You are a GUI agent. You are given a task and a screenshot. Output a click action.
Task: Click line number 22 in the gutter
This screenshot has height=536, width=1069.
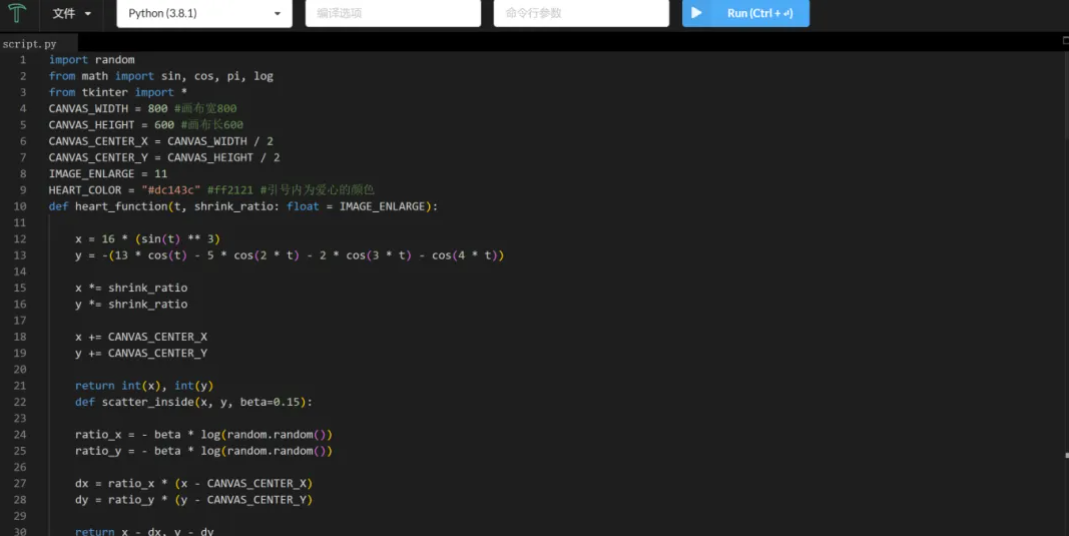coord(21,402)
